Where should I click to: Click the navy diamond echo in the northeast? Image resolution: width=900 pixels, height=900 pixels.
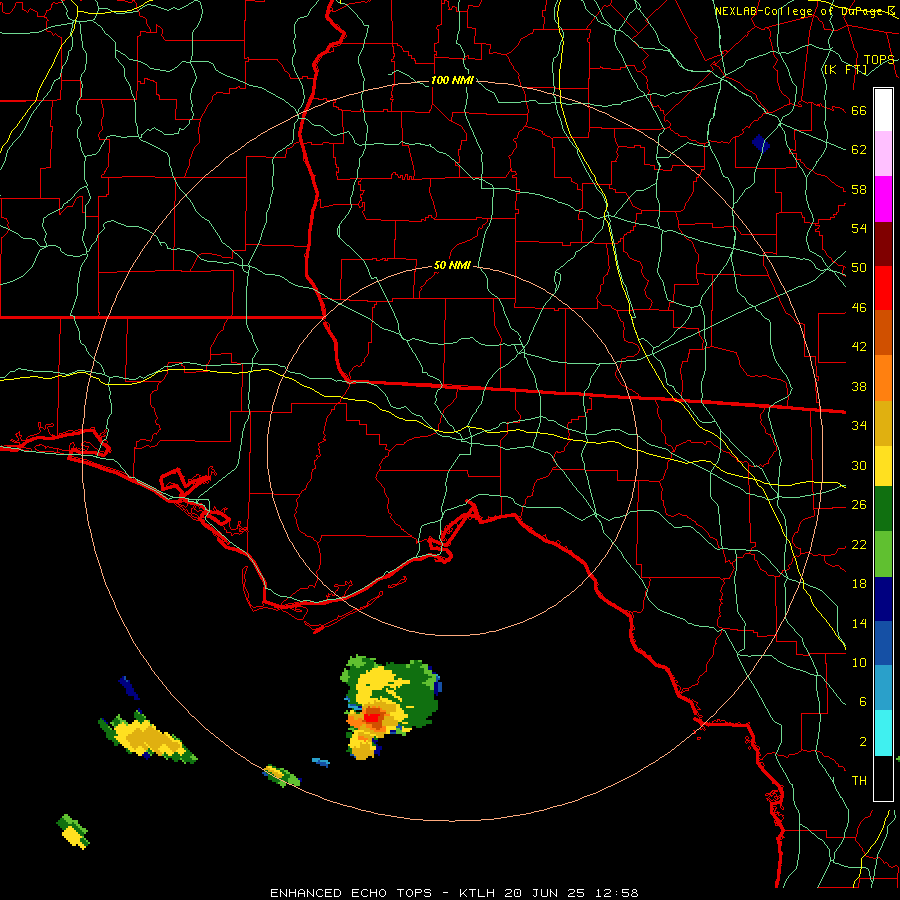(x=761, y=143)
